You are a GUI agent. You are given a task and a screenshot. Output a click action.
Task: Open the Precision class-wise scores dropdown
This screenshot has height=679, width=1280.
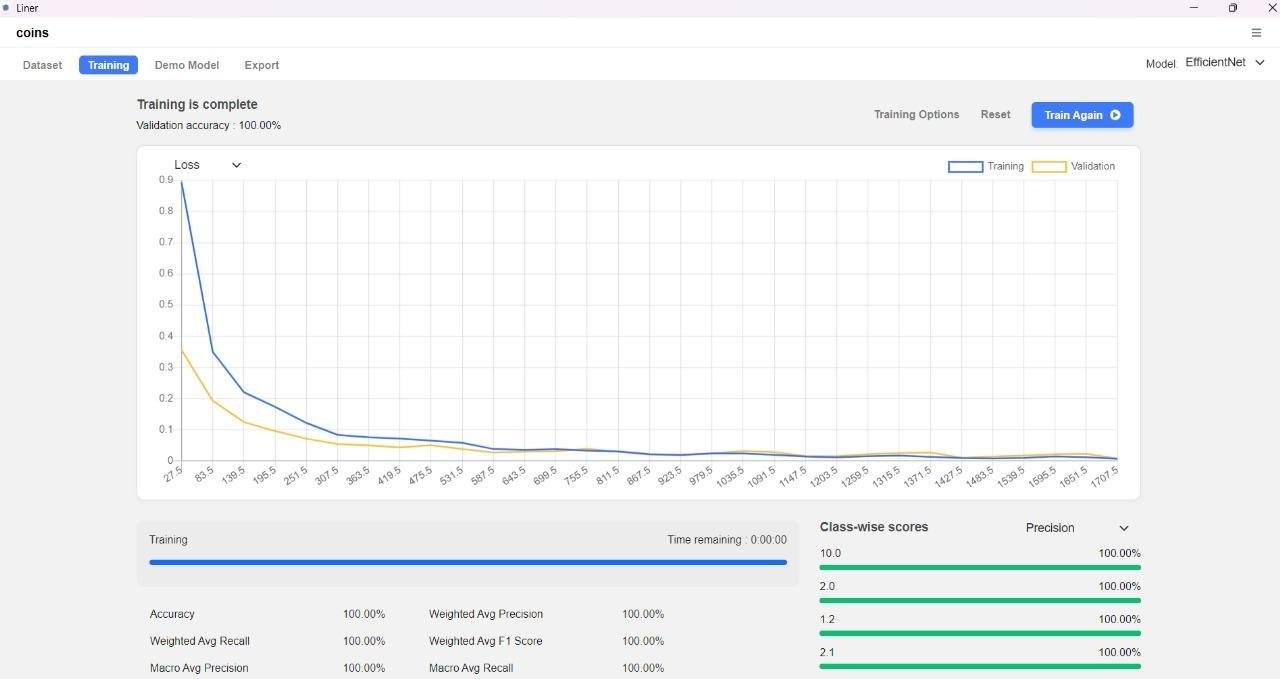point(1077,528)
